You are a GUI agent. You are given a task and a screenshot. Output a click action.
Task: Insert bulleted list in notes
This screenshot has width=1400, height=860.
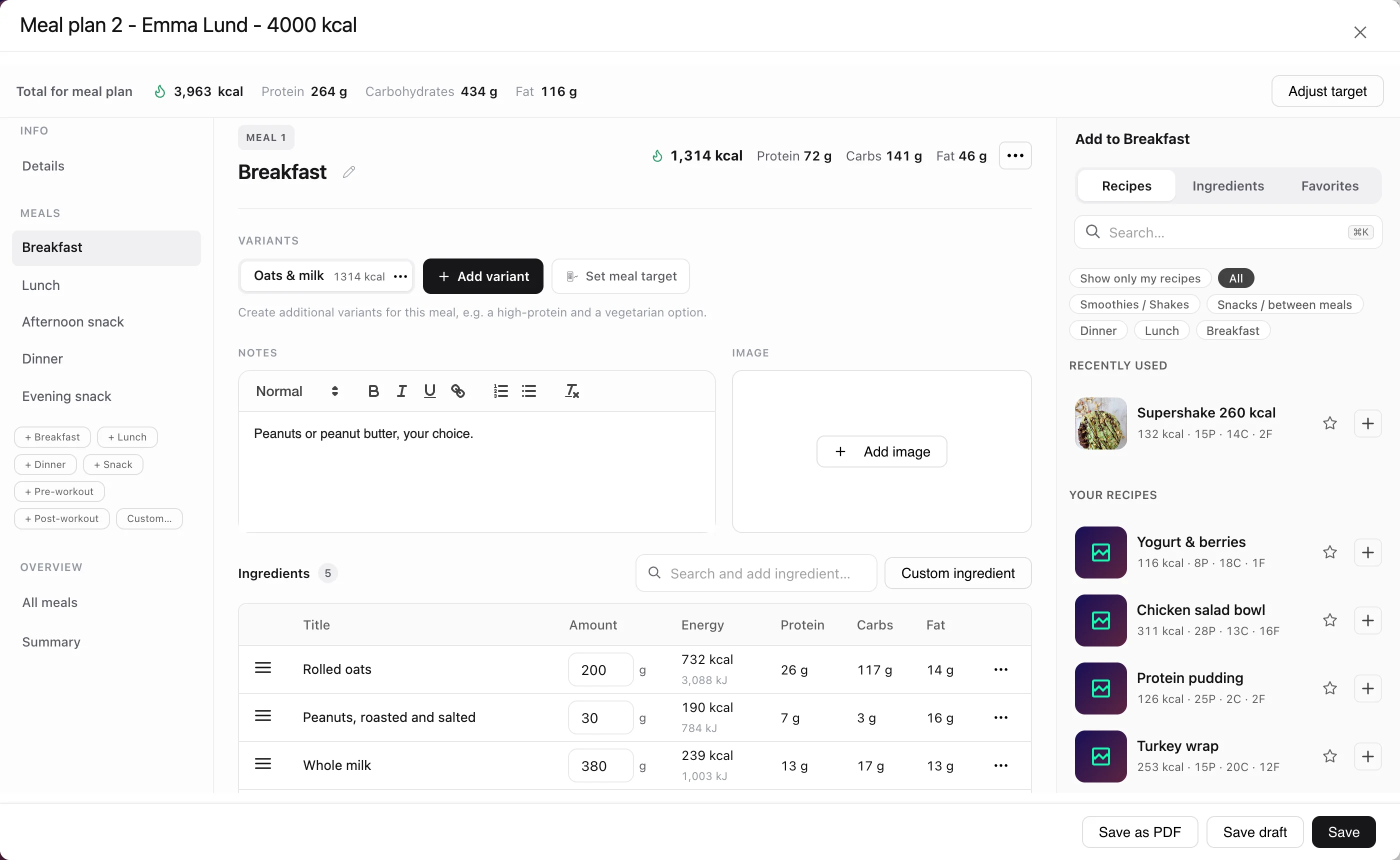[529, 391]
